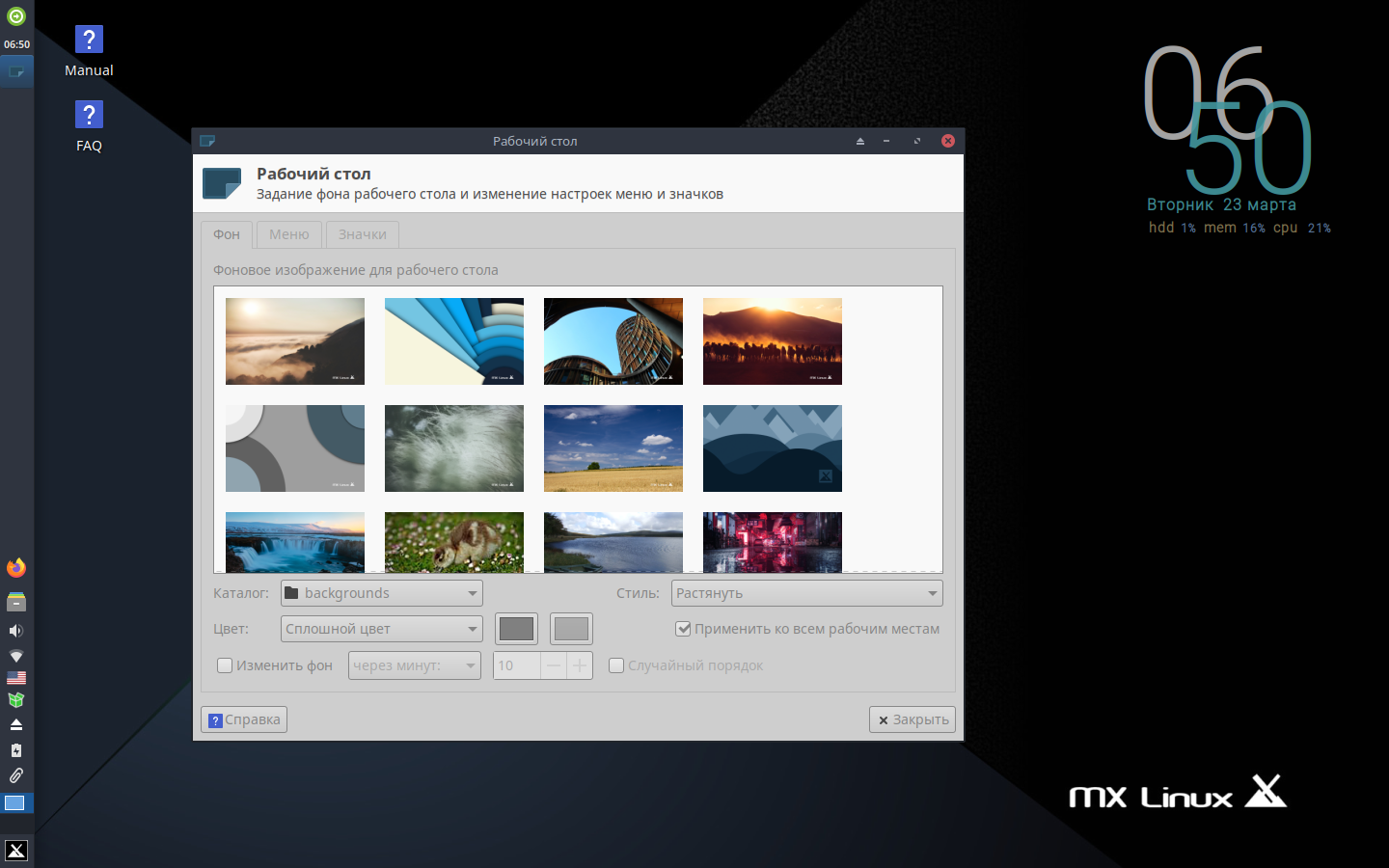Image resolution: width=1389 pixels, height=868 pixels.
Task: Click the first dark gray color swatch
Action: tap(516, 629)
